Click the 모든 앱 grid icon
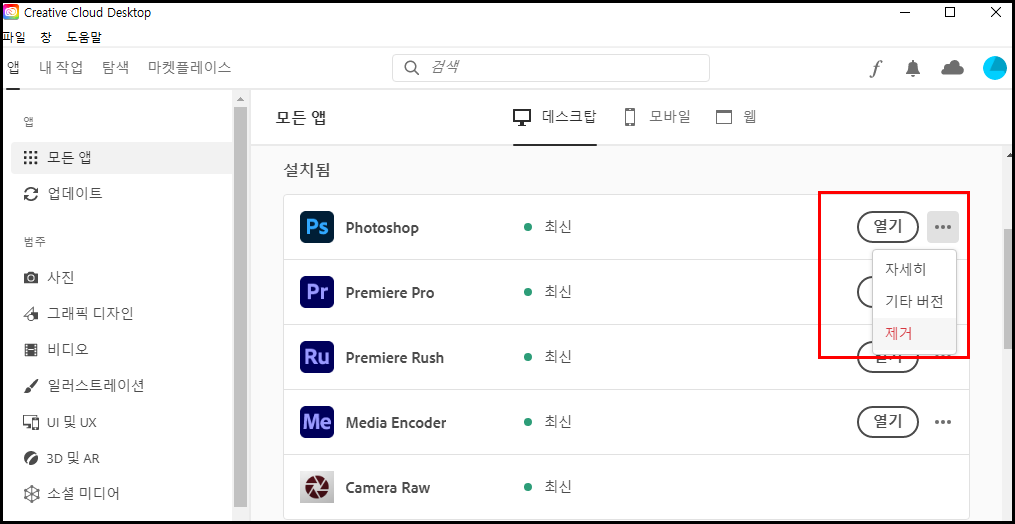This screenshot has height=524, width=1015. pos(30,157)
